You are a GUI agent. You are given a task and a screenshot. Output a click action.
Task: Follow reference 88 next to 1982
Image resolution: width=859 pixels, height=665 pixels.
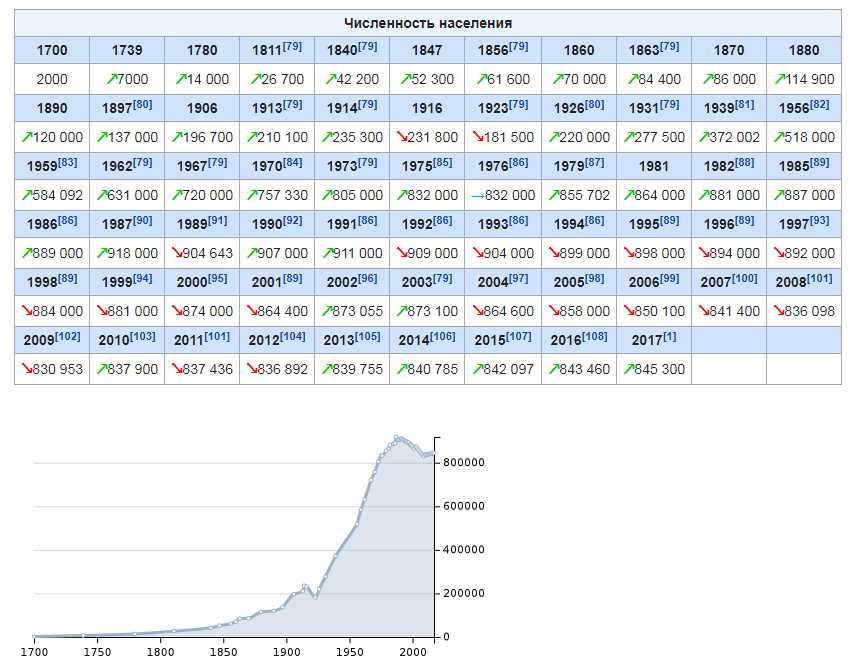745,162
